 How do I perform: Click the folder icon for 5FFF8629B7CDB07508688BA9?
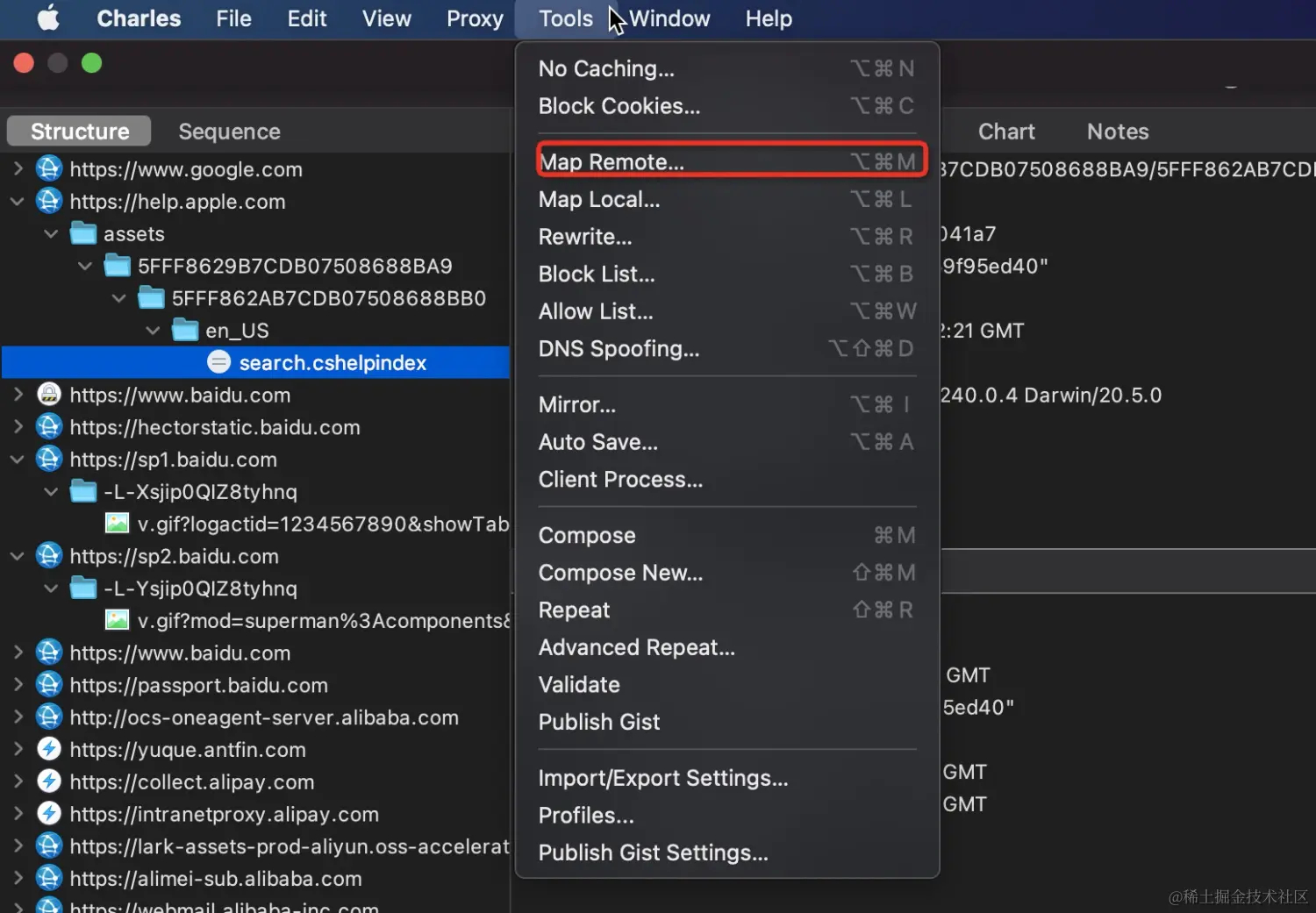[x=118, y=266]
